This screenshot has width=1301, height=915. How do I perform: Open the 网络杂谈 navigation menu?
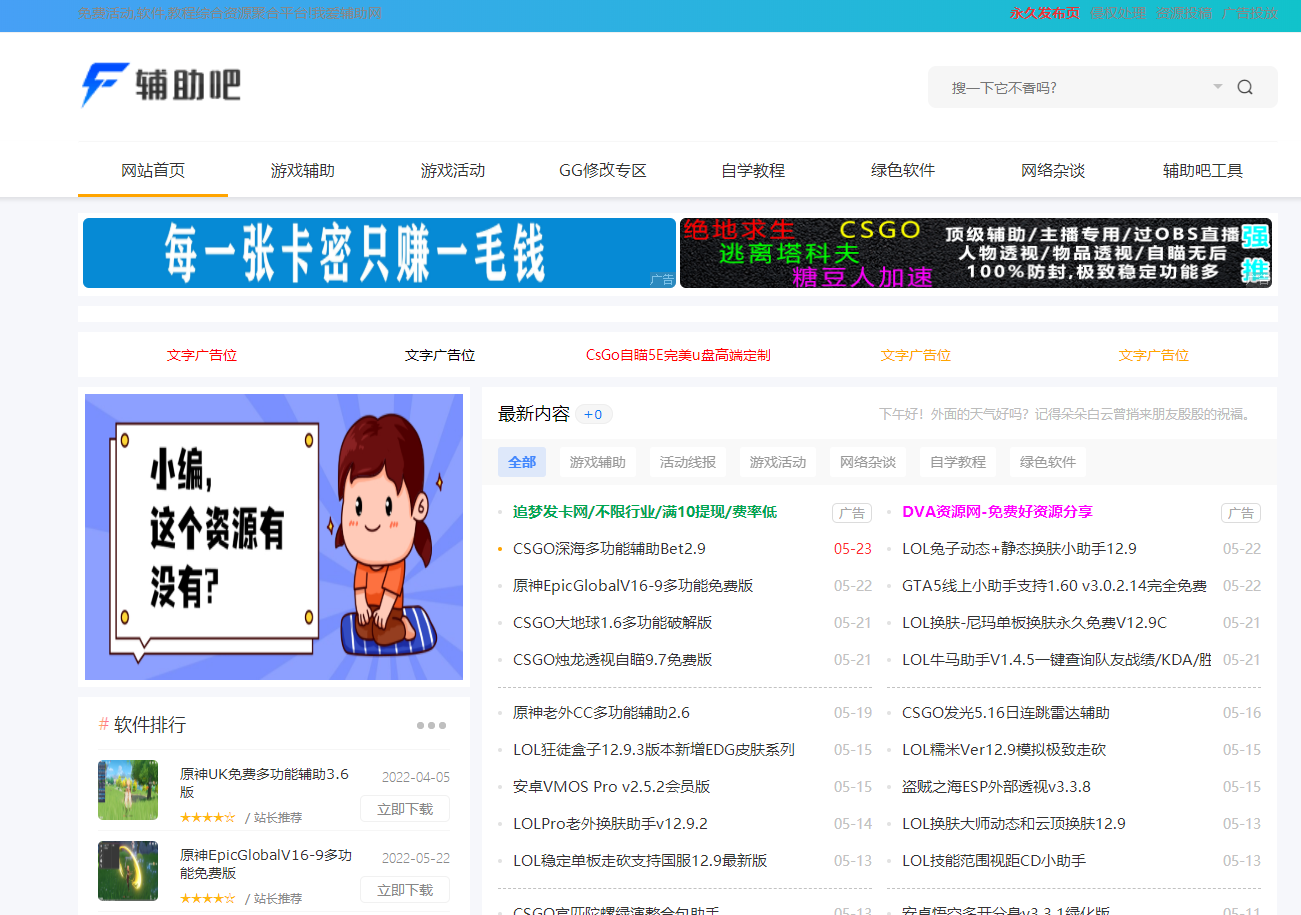point(1053,170)
